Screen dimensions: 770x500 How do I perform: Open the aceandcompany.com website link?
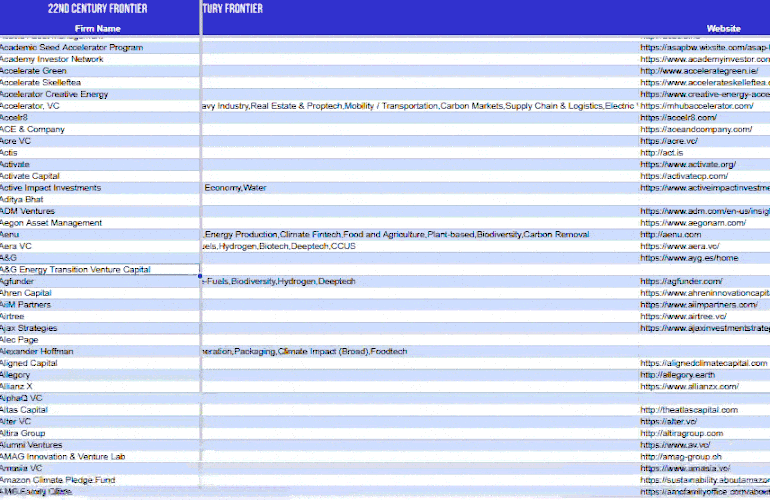tap(696, 130)
